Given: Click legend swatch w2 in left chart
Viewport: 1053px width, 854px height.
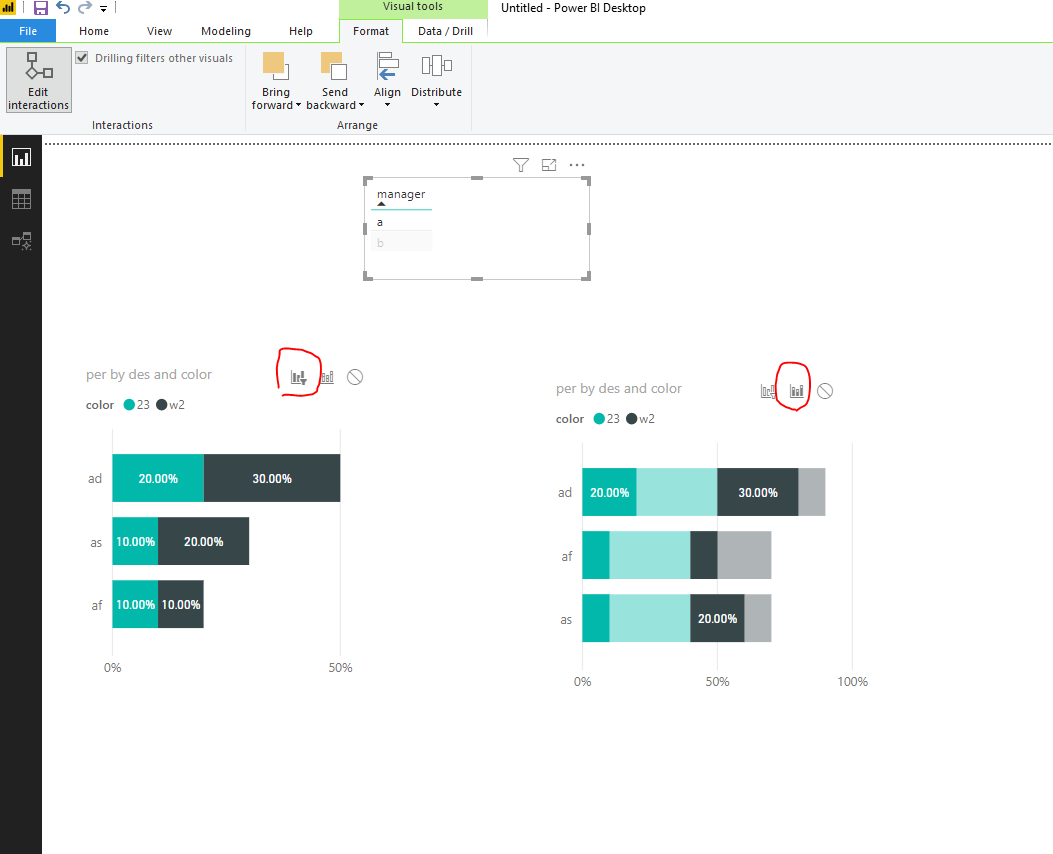Looking at the screenshot, I should tap(162, 405).
